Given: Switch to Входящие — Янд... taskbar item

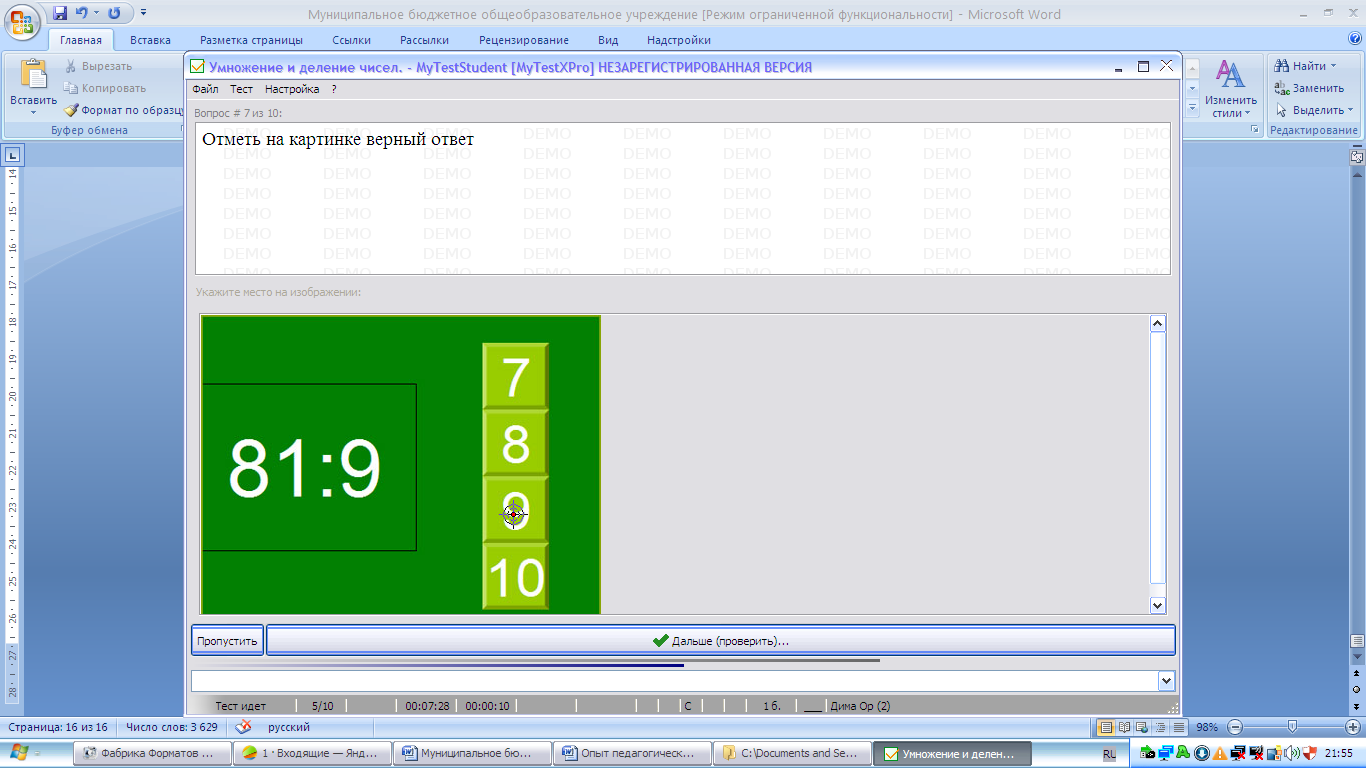Looking at the screenshot, I should pyautogui.click(x=311, y=754).
